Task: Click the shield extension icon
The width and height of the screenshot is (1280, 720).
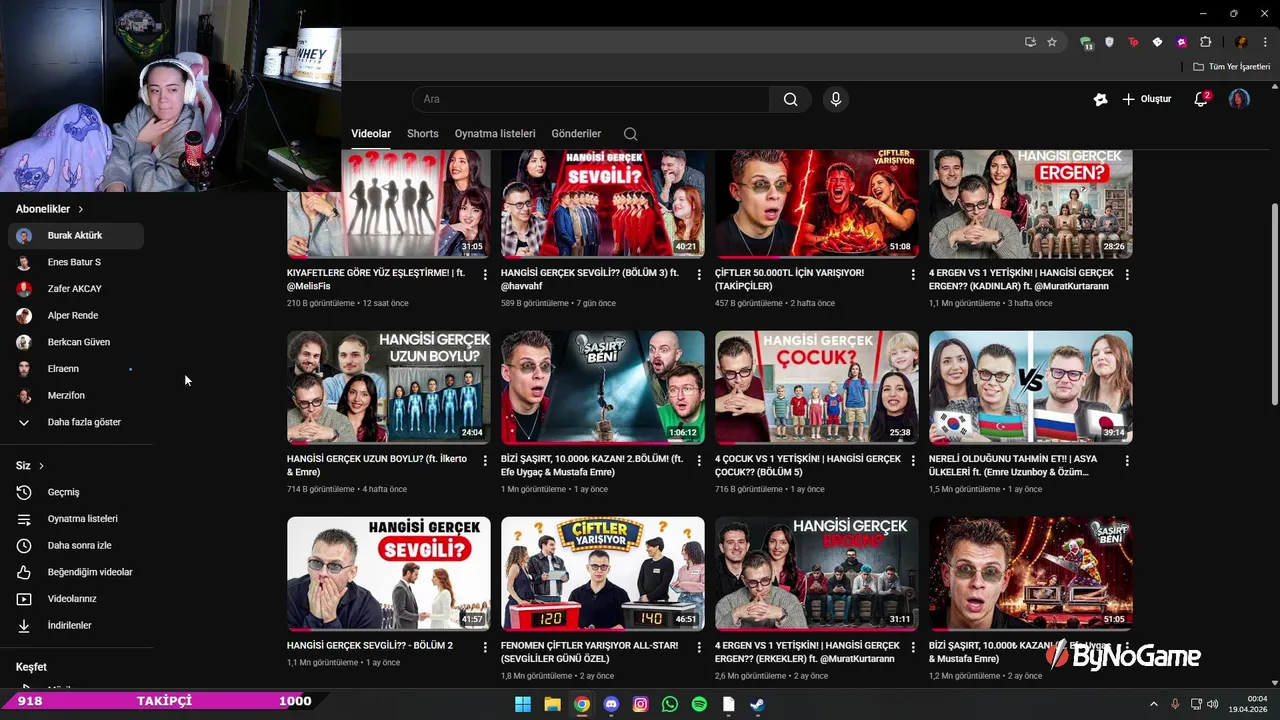Action: tap(1109, 42)
